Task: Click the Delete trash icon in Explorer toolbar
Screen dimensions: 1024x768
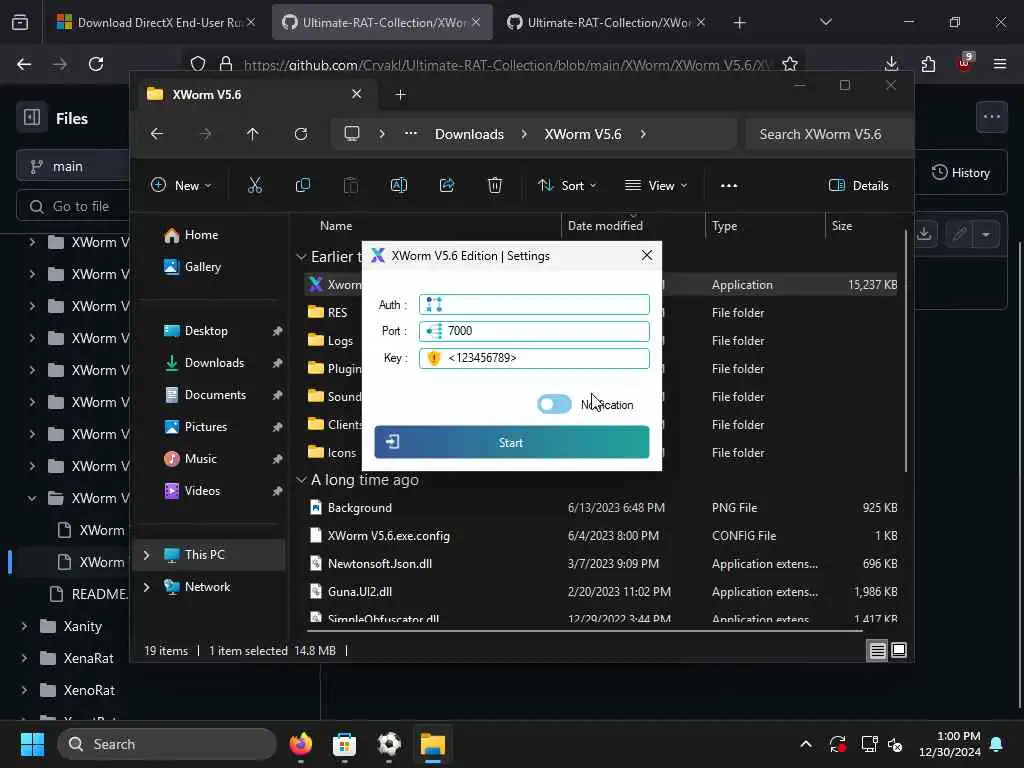Action: pos(495,185)
